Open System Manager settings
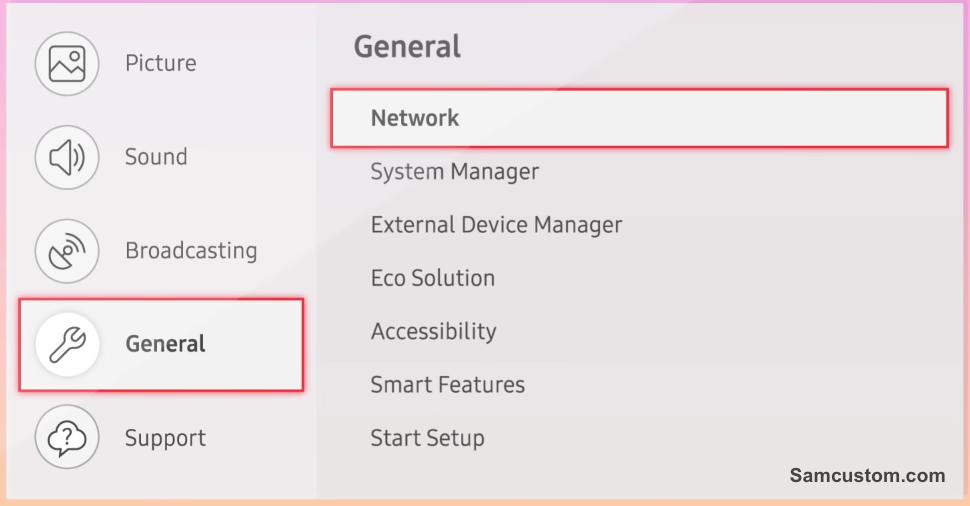The height and width of the screenshot is (506, 970). coord(455,172)
